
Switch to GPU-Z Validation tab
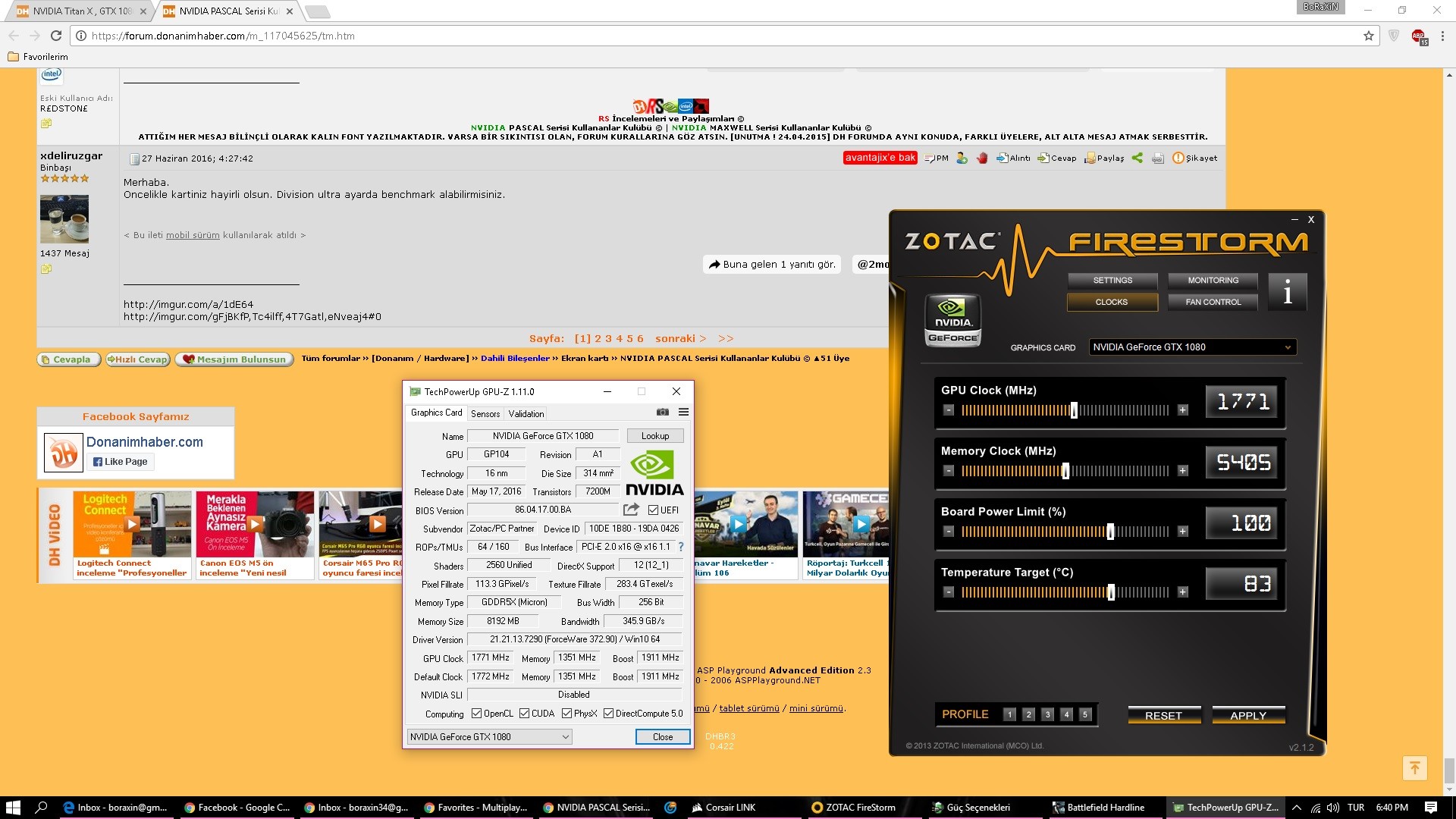coord(526,414)
